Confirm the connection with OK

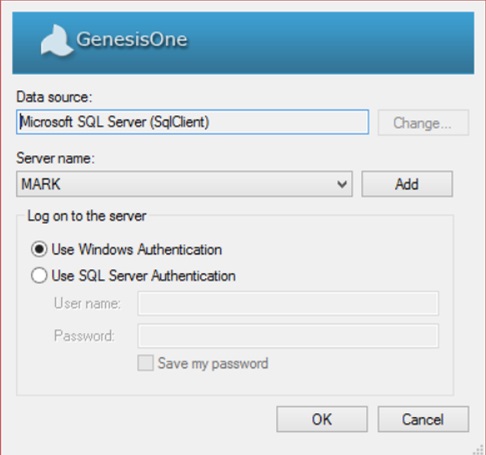[x=322, y=419]
